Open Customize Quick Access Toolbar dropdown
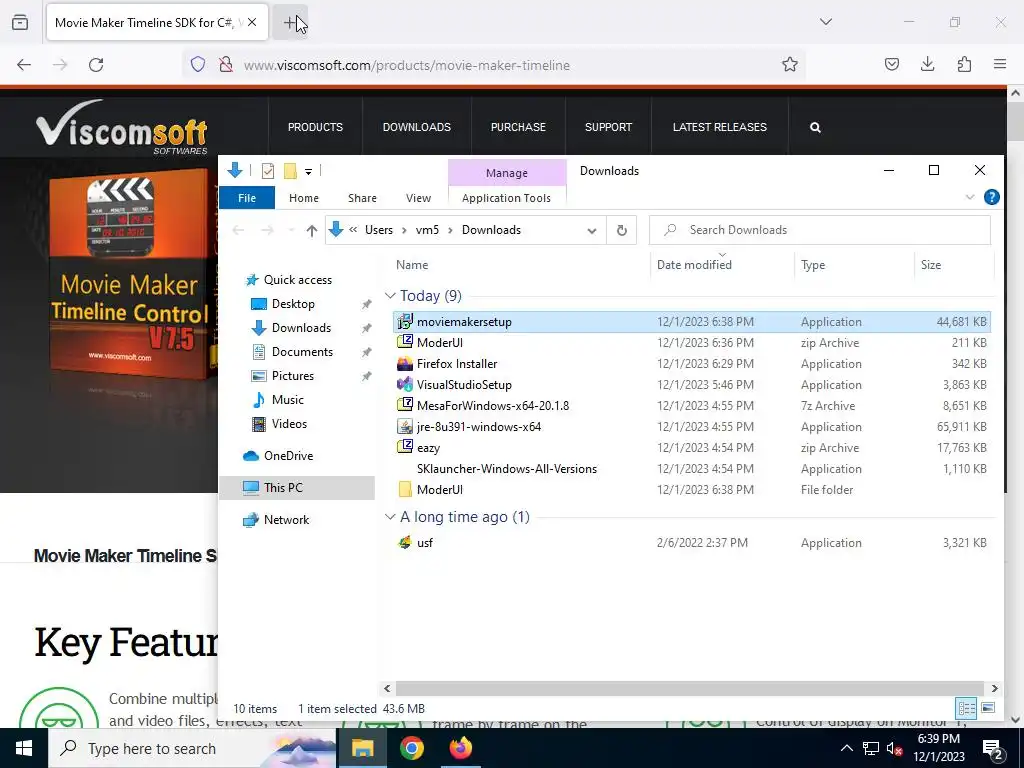 click(308, 172)
